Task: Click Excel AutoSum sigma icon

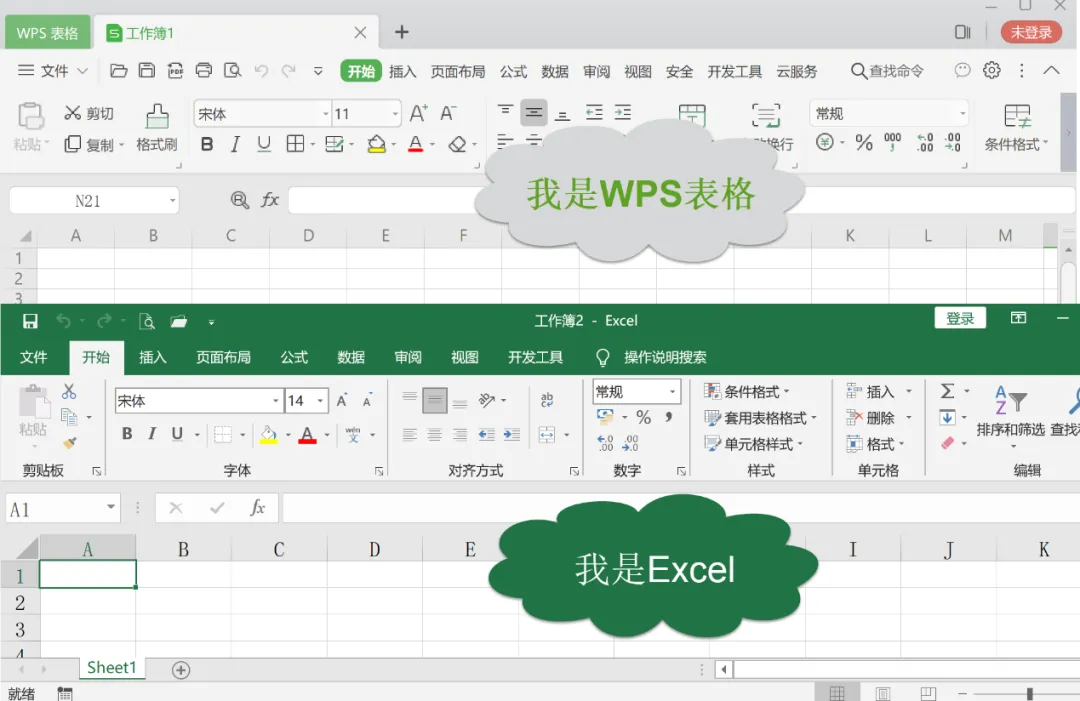Action: click(948, 391)
